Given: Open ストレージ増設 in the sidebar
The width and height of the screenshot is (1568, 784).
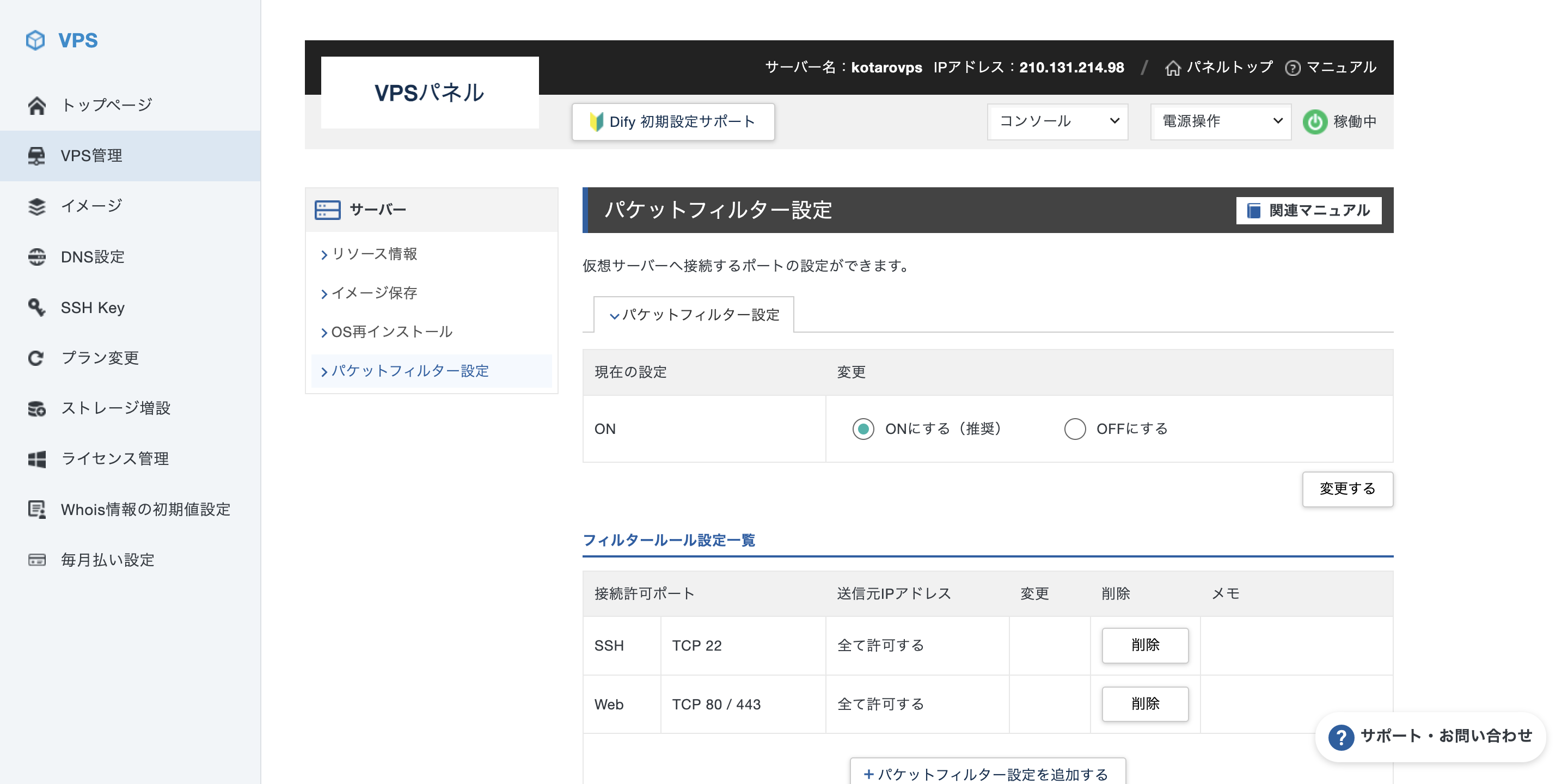Looking at the screenshot, I should point(130,408).
